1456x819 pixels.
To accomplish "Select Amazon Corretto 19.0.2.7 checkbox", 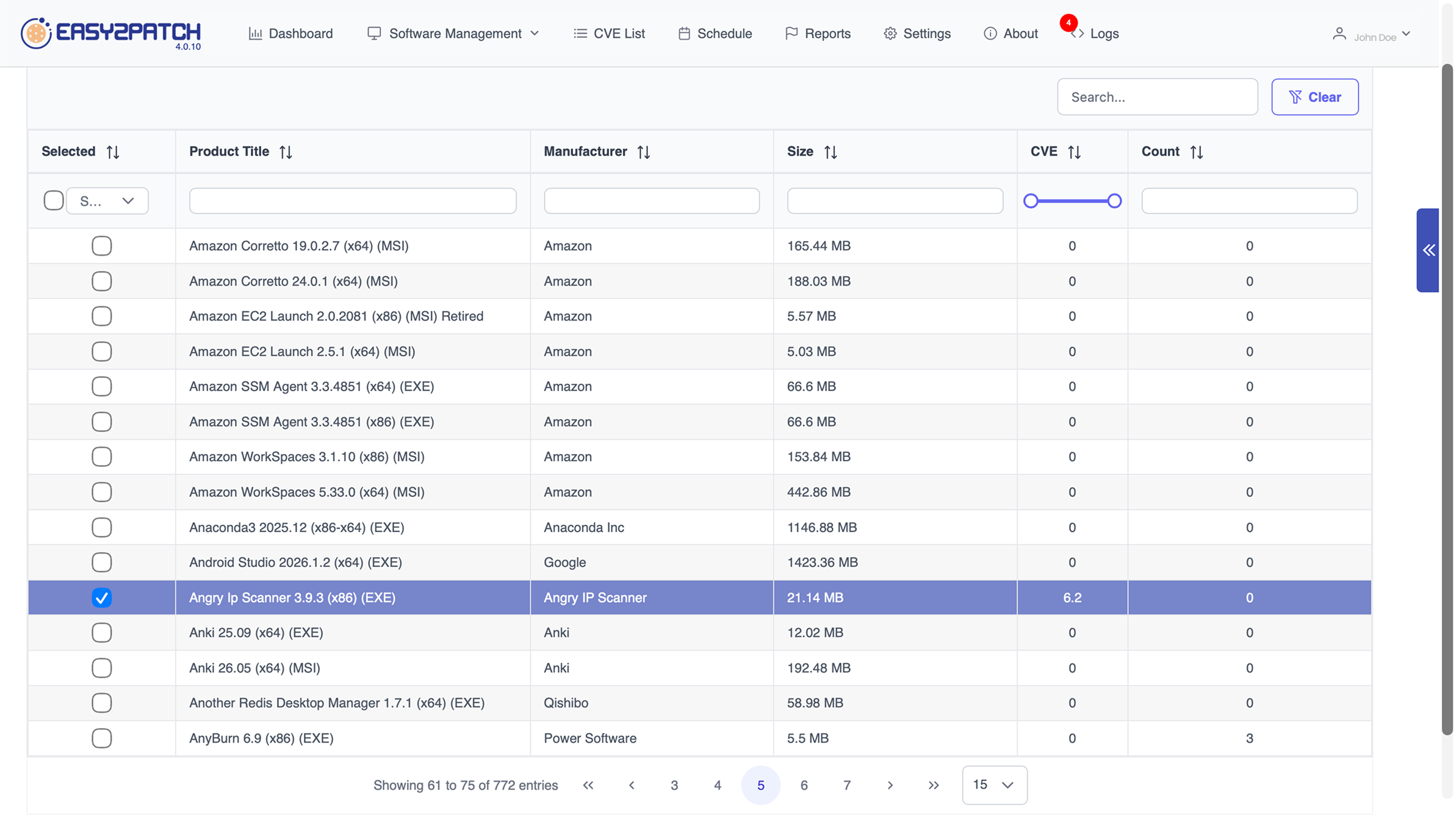I will point(102,246).
